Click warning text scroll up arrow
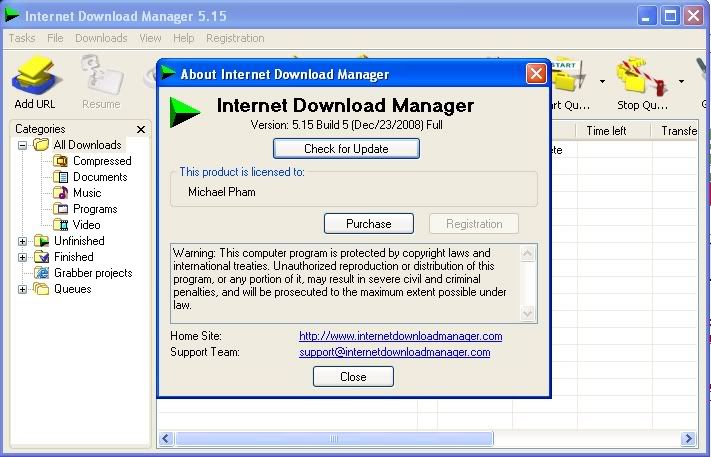 point(527,253)
